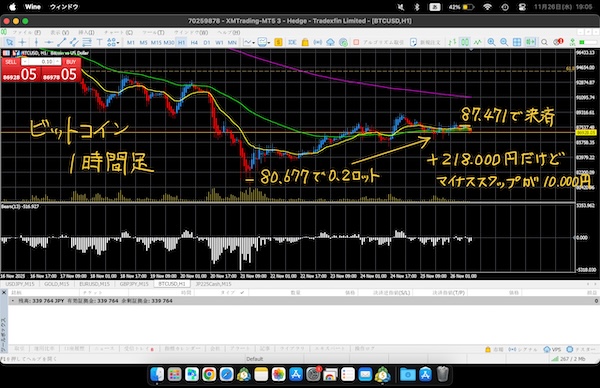600x388 pixels.
Task: Toggle chart auto-scroll shift icon
Action: 530,42
